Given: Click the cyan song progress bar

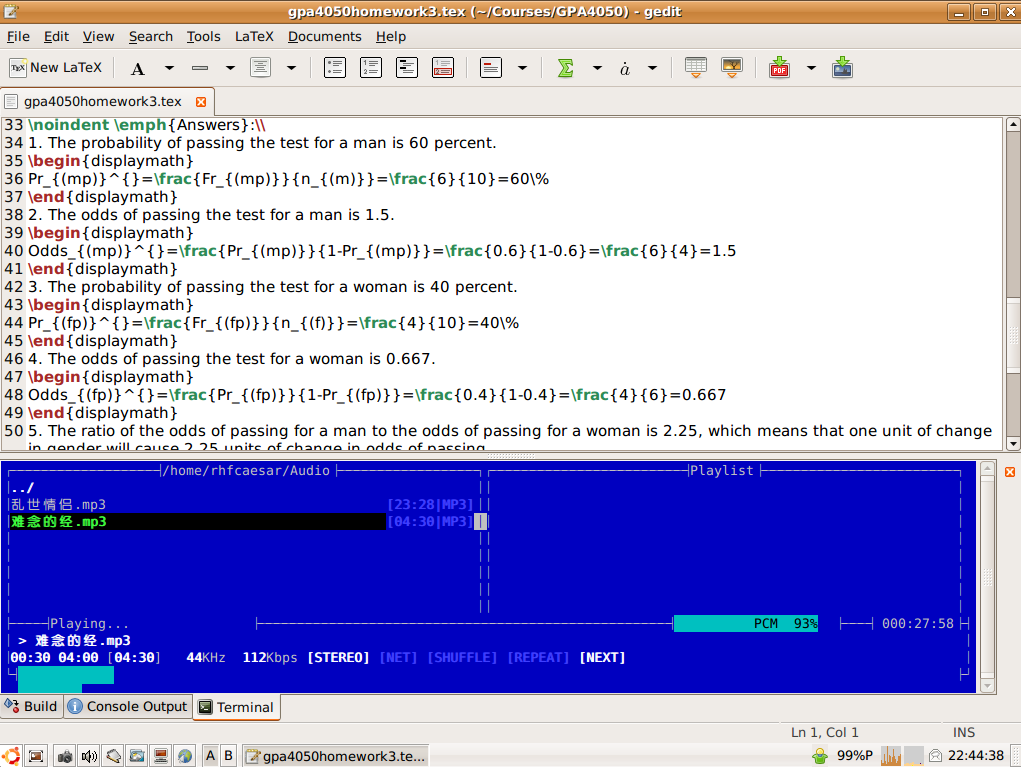Looking at the screenshot, I should pyautogui.click(x=66, y=676).
